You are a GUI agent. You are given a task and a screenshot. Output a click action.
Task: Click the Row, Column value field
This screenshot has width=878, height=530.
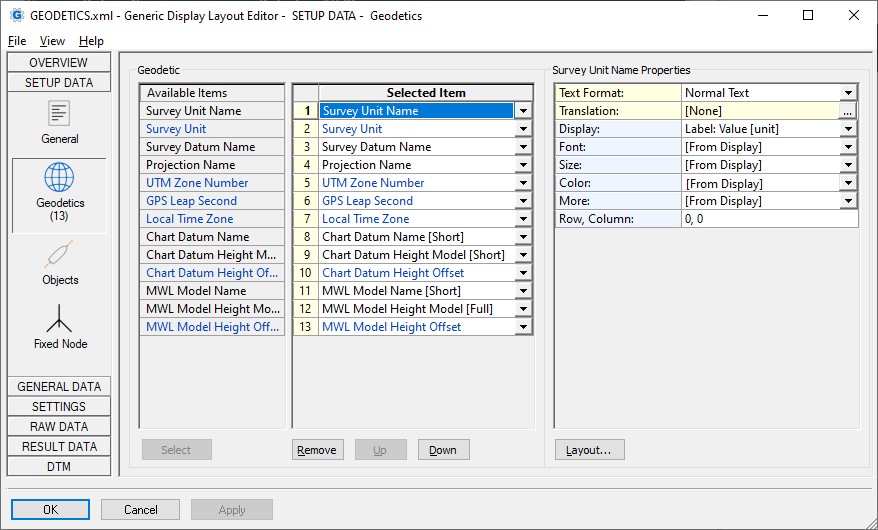[x=768, y=219]
